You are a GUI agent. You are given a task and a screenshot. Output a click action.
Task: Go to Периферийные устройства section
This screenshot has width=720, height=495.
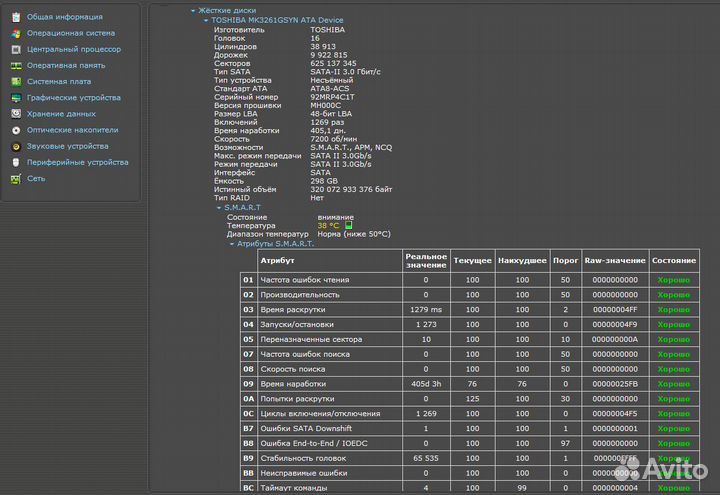[77, 162]
